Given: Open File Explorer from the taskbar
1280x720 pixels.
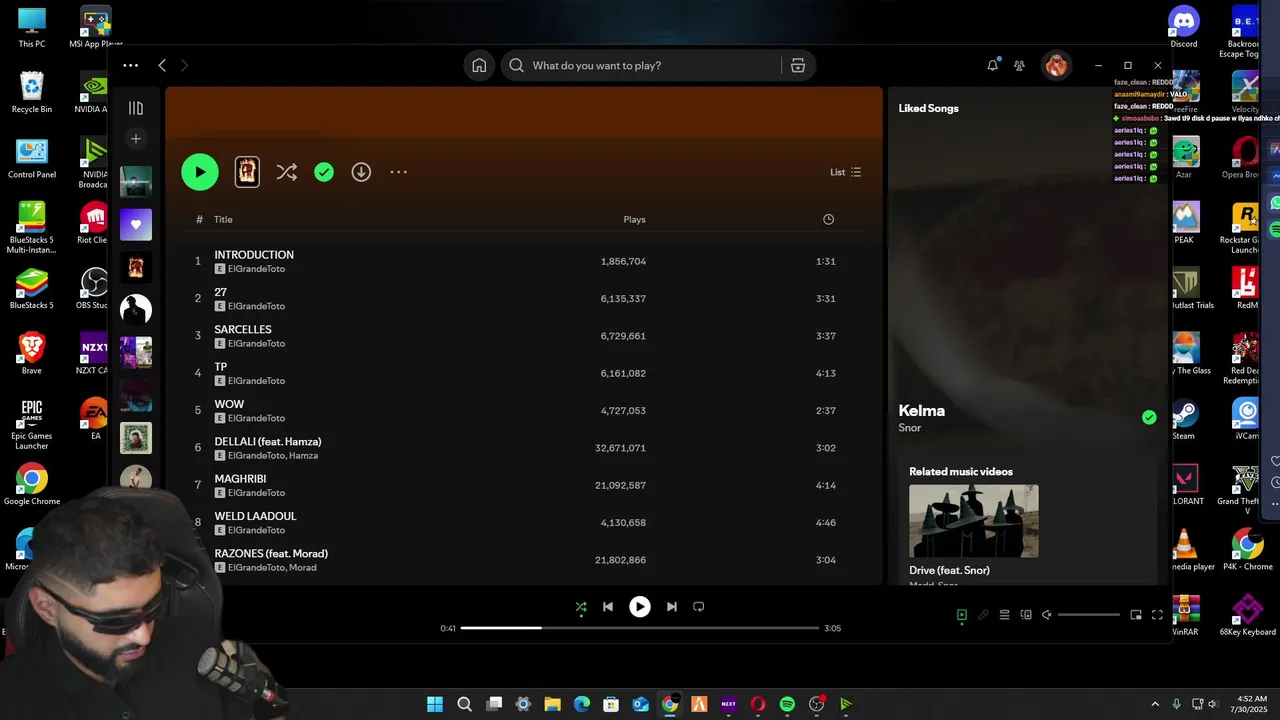Looking at the screenshot, I should (x=552, y=704).
